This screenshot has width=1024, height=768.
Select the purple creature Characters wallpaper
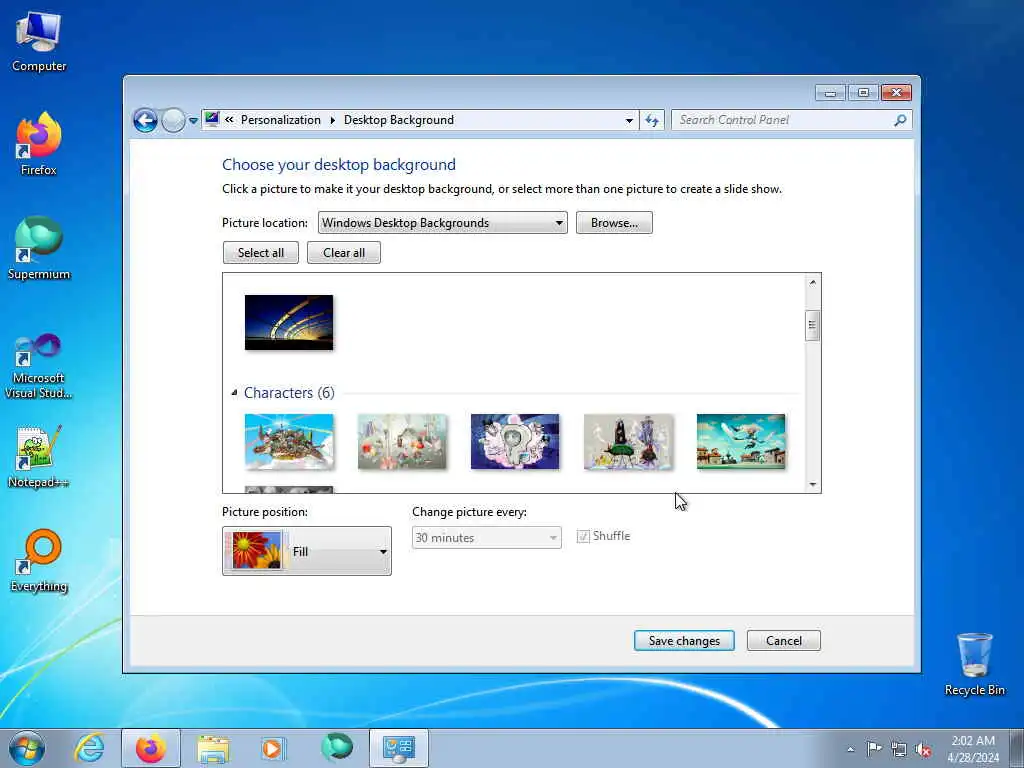[515, 441]
